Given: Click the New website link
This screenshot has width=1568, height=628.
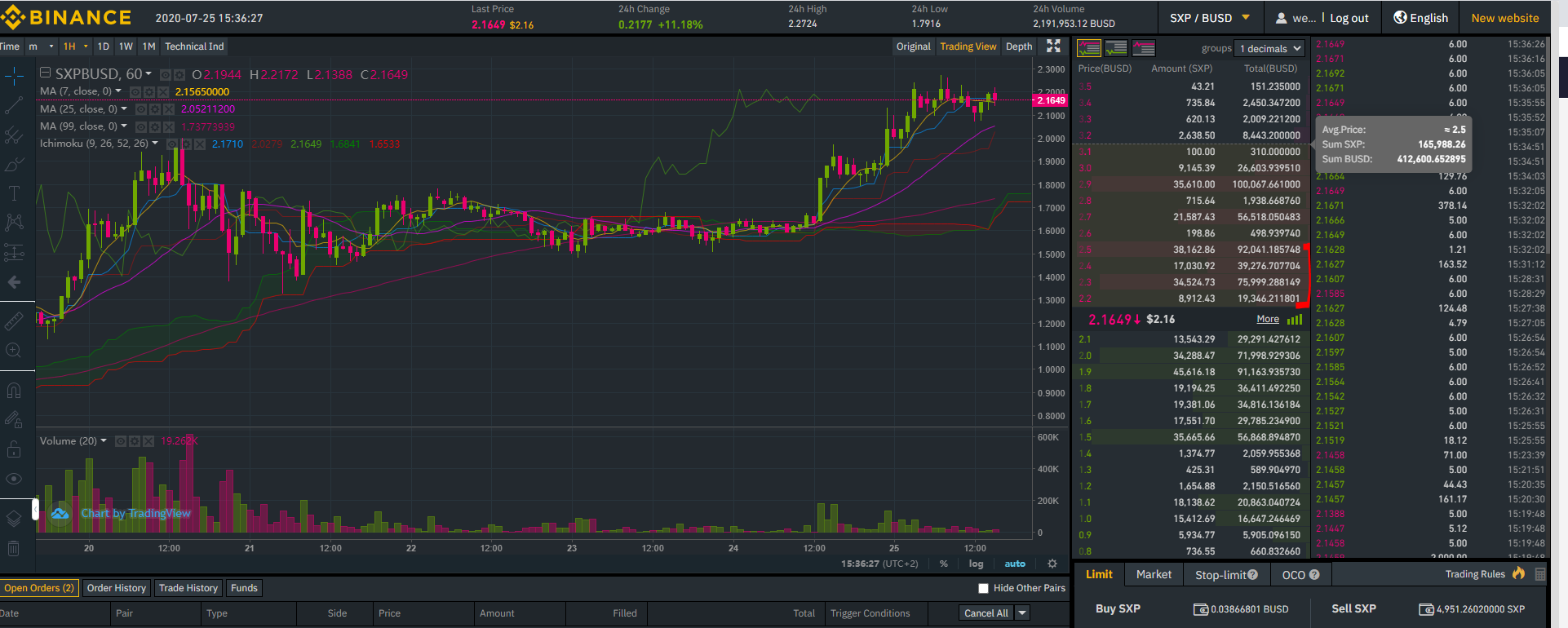Looking at the screenshot, I should click(1504, 18).
